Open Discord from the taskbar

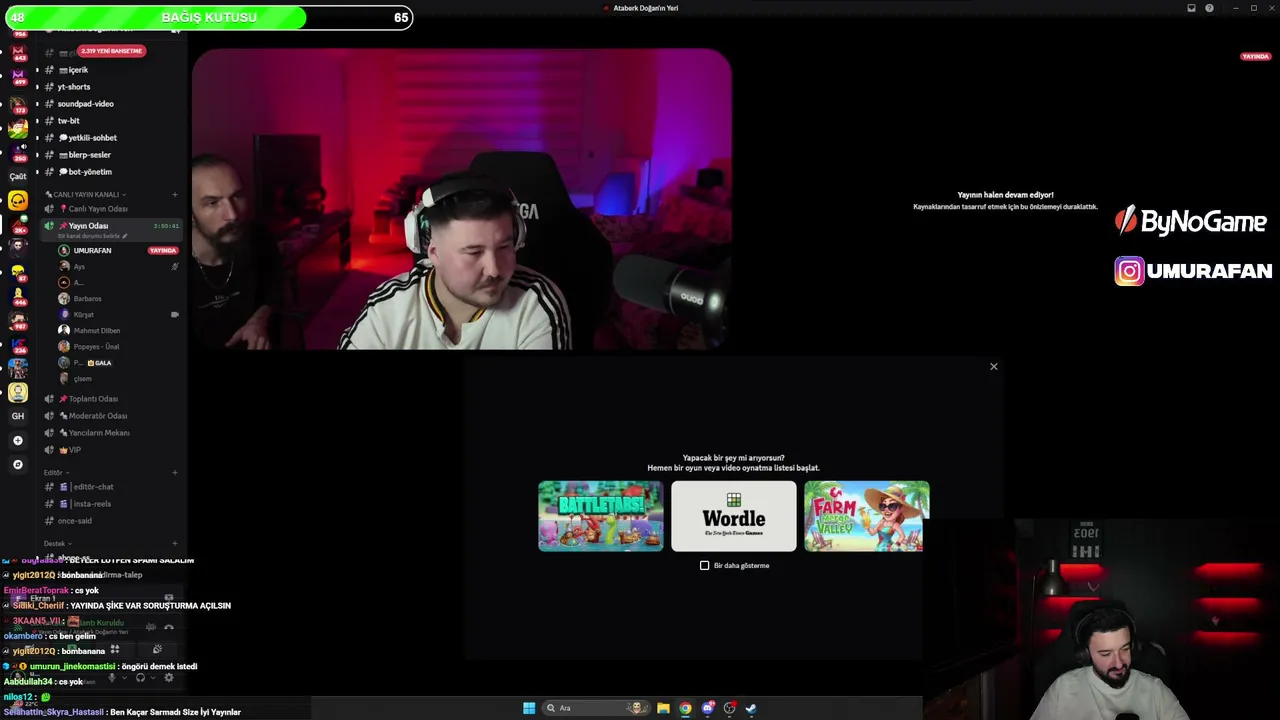[x=708, y=708]
